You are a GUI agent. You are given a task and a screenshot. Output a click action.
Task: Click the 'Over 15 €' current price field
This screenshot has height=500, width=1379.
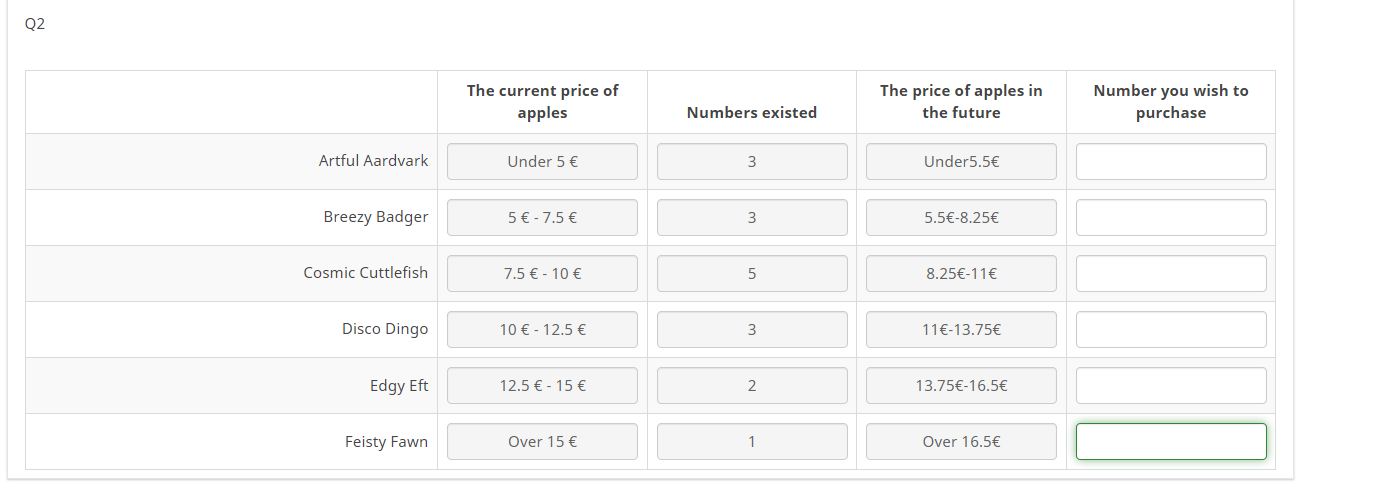click(x=542, y=442)
